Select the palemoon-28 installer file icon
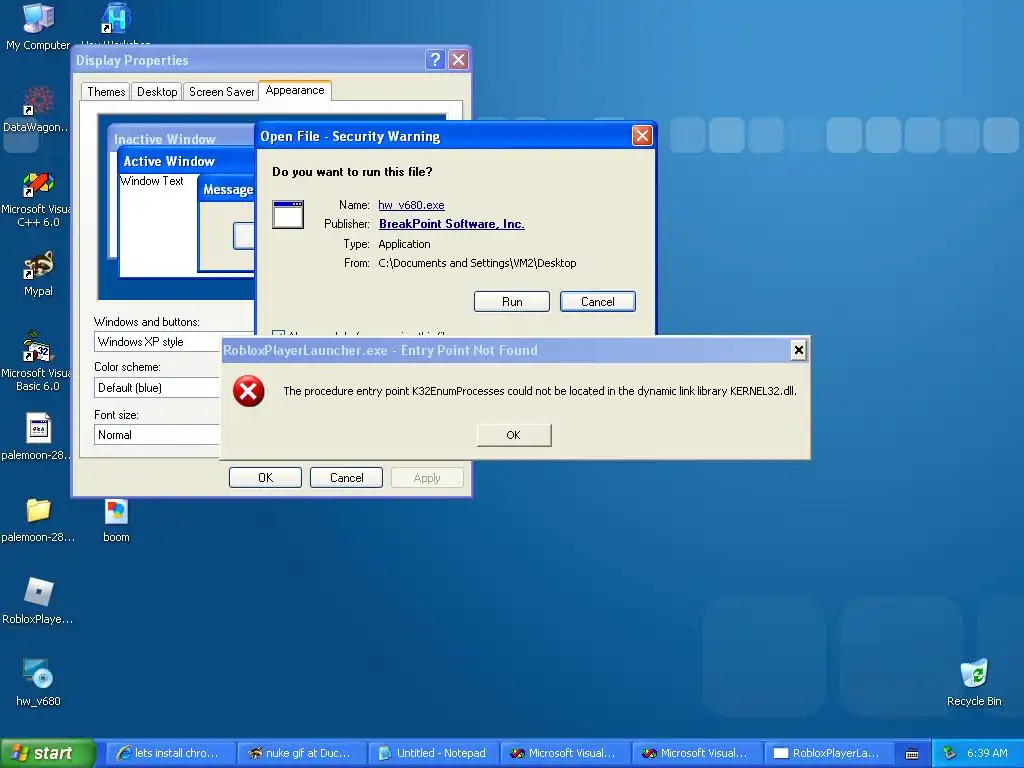The image size is (1024, 768). (x=38, y=436)
